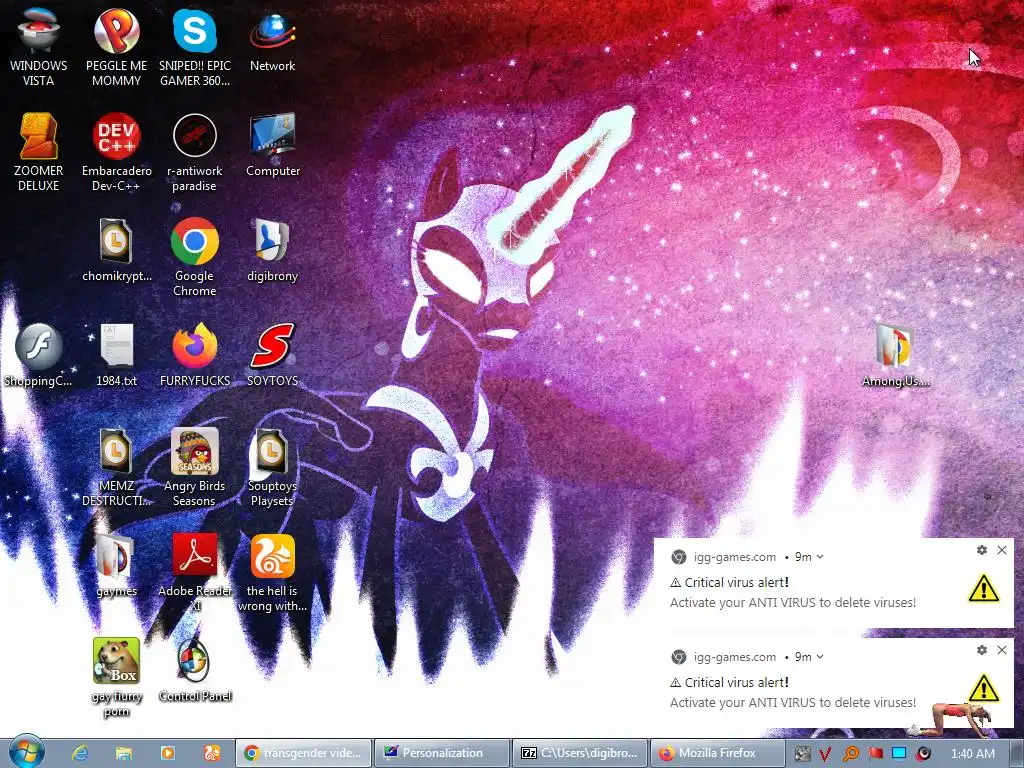Click the cyan monitor tray icon

[899, 754]
